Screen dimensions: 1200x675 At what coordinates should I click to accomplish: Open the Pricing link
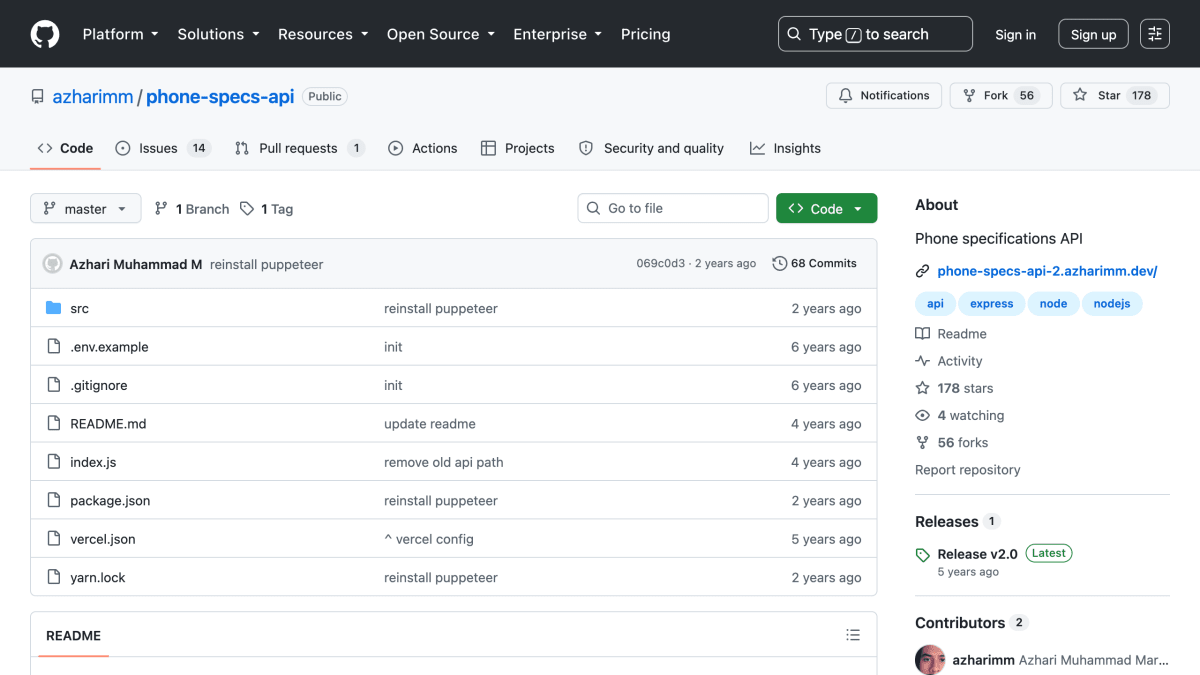(x=645, y=34)
